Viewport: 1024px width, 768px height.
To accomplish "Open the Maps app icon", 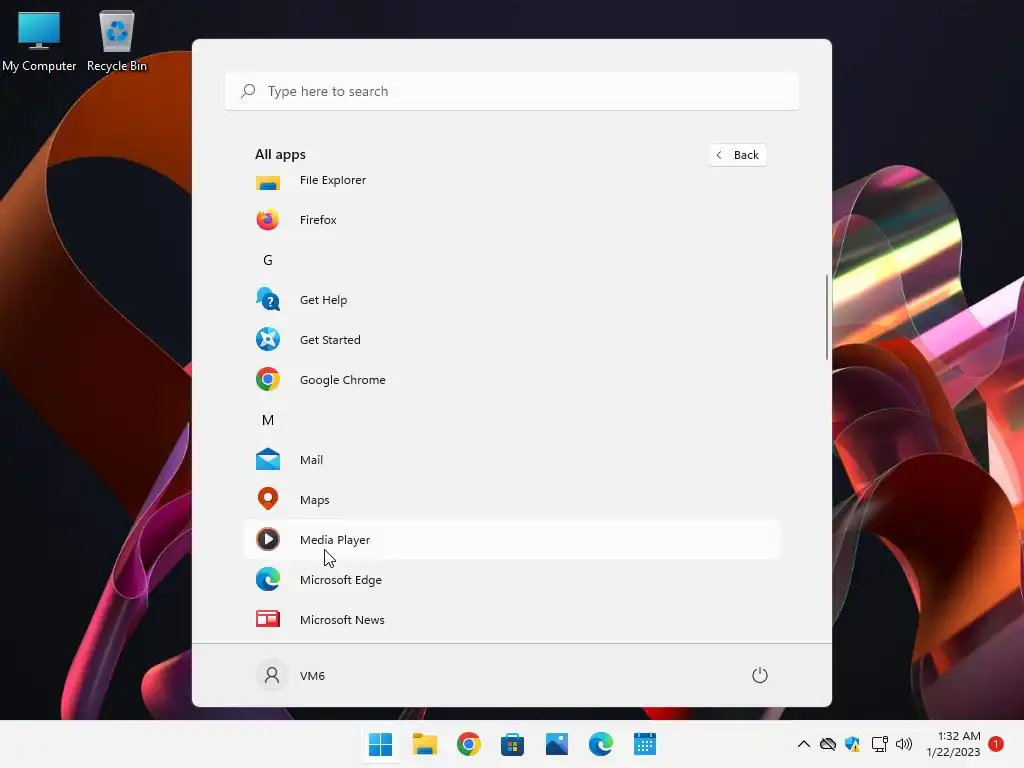I will coord(268,500).
